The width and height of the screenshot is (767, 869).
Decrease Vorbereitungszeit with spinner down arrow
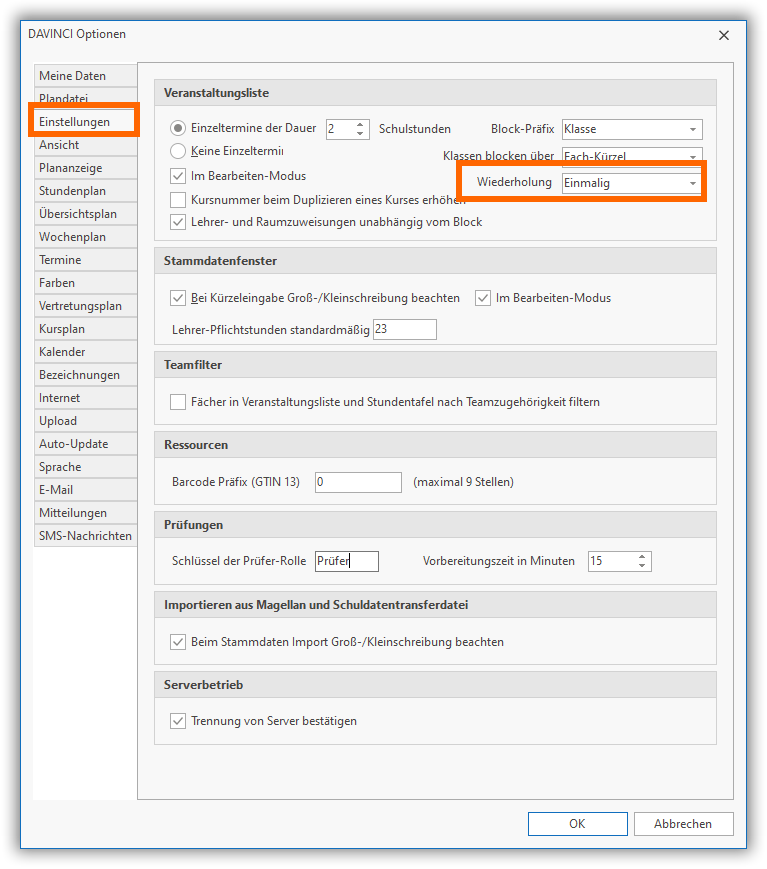[x=642, y=566]
